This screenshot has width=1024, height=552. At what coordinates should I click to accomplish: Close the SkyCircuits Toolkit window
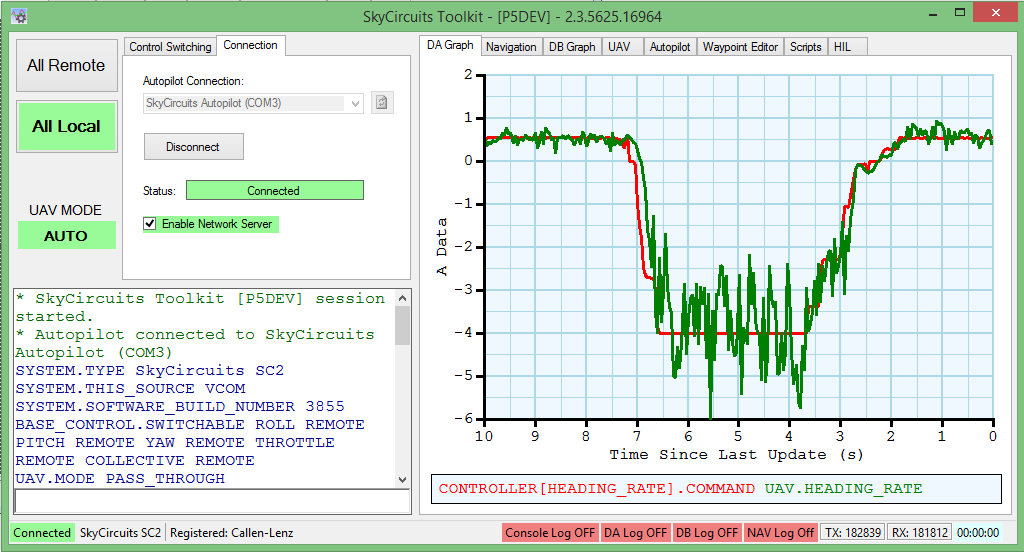(x=995, y=13)
